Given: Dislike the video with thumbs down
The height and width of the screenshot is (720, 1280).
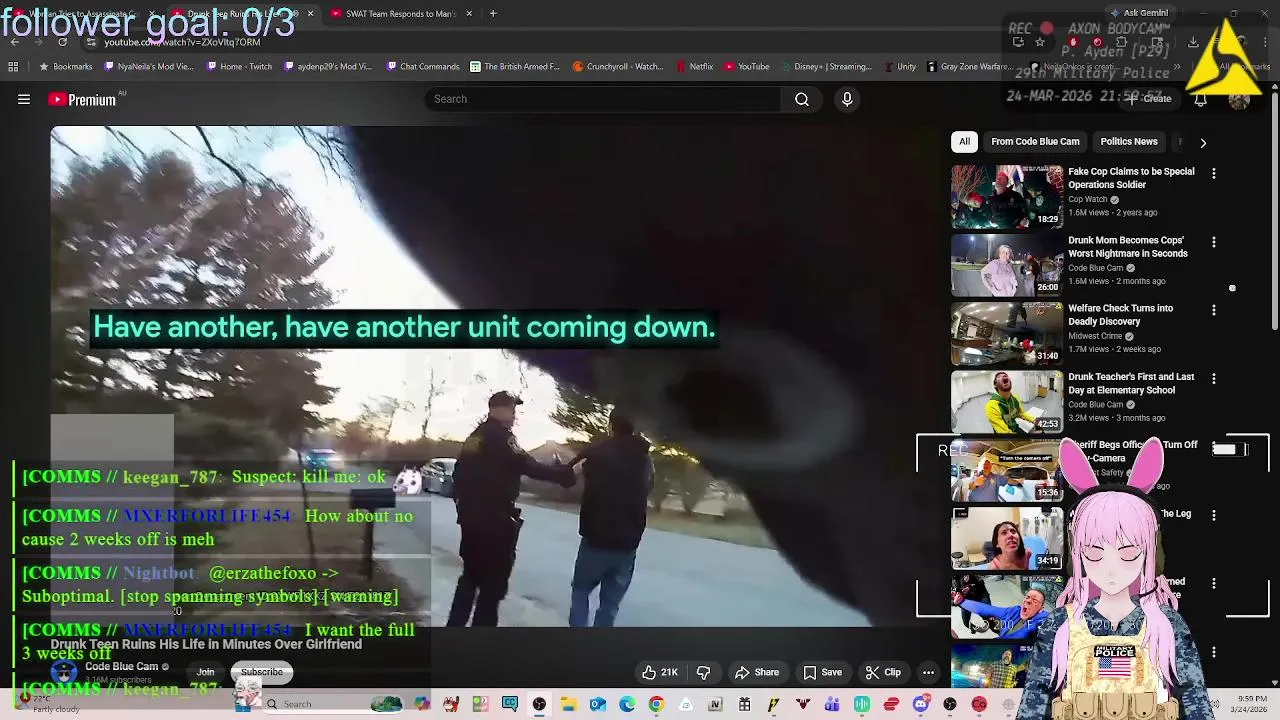Looking at the screenshot, I should tap(703, 672).
